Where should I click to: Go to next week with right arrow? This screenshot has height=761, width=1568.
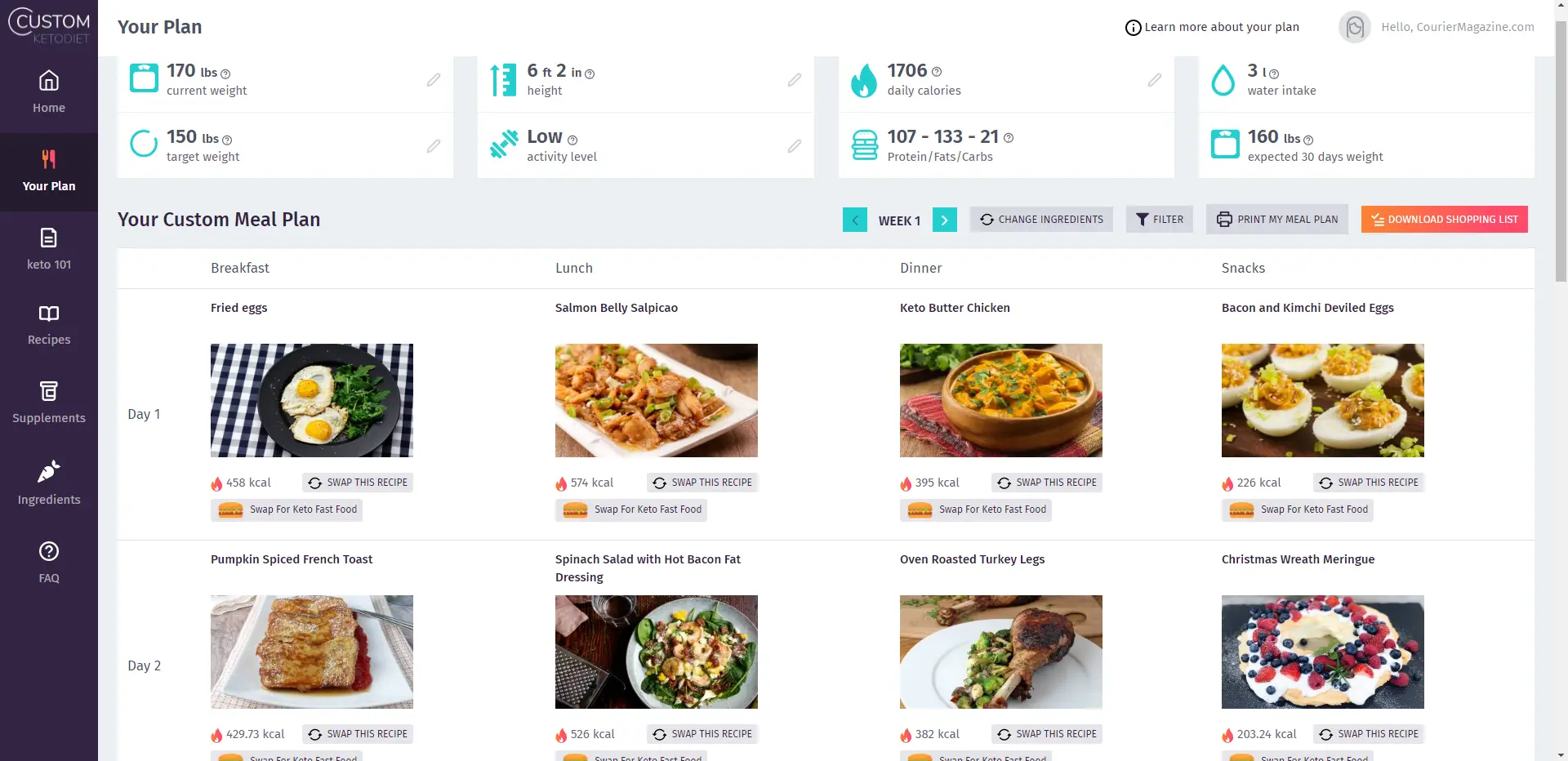click(945, 220)
